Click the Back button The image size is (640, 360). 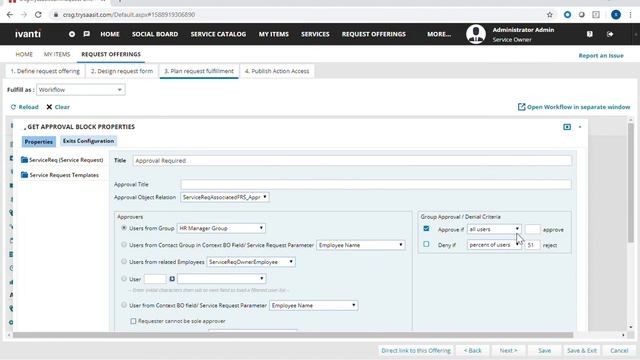[x=472, y=351]
